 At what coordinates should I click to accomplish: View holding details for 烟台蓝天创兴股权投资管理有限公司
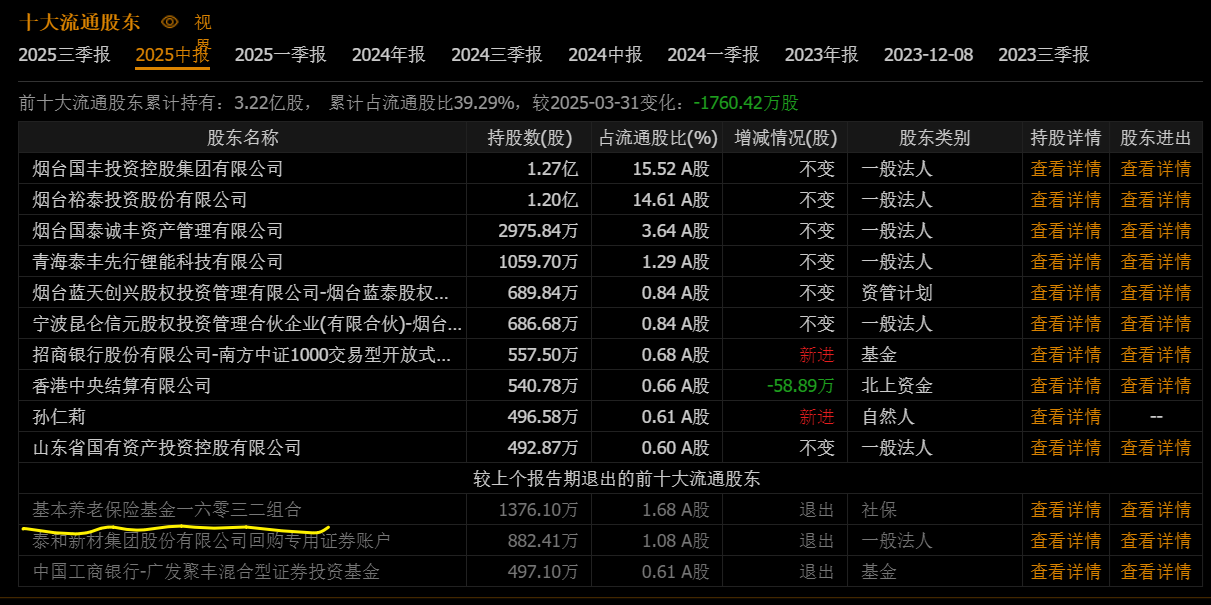tap(1066, 293)
